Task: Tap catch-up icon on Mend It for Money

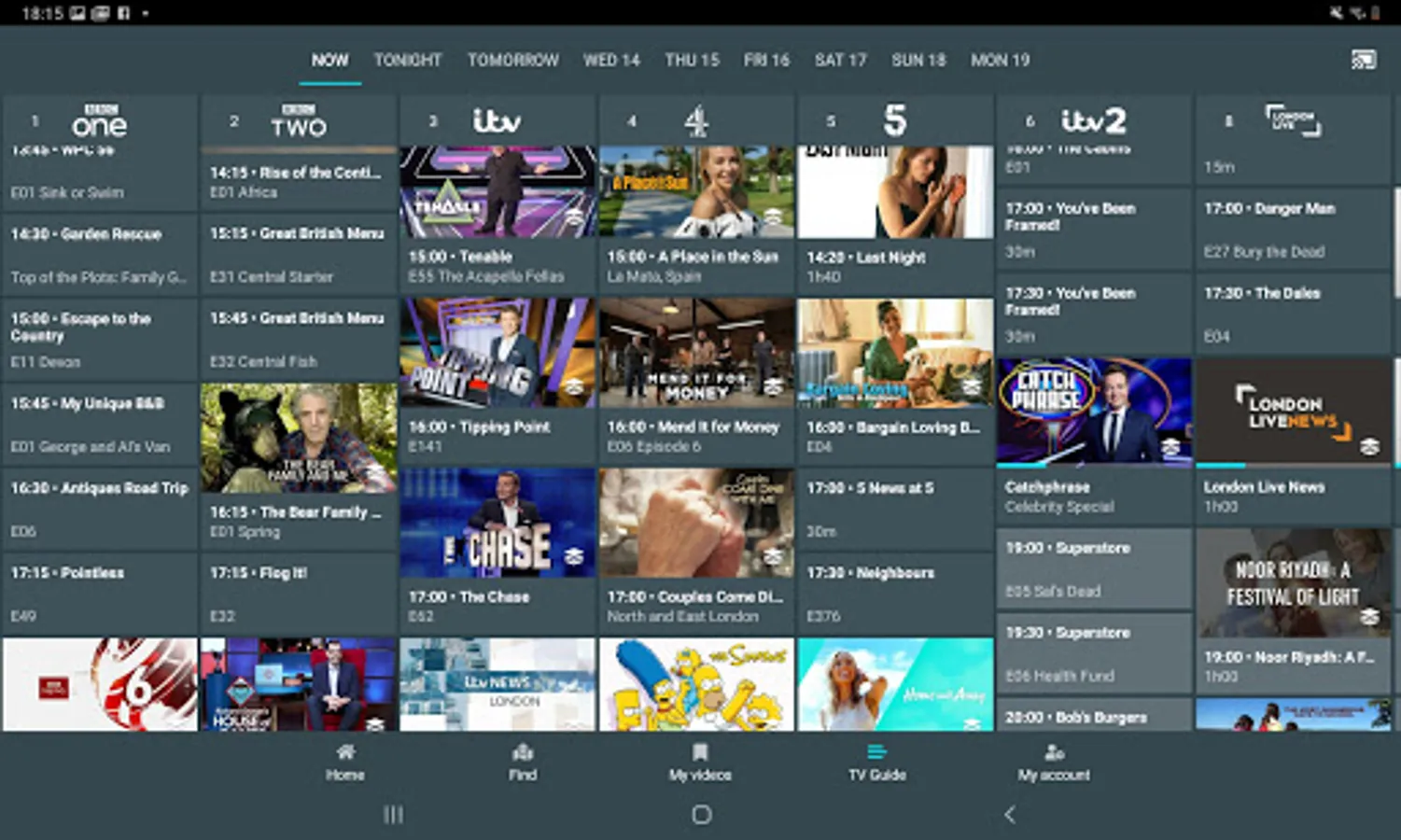Action: [773, 387]
